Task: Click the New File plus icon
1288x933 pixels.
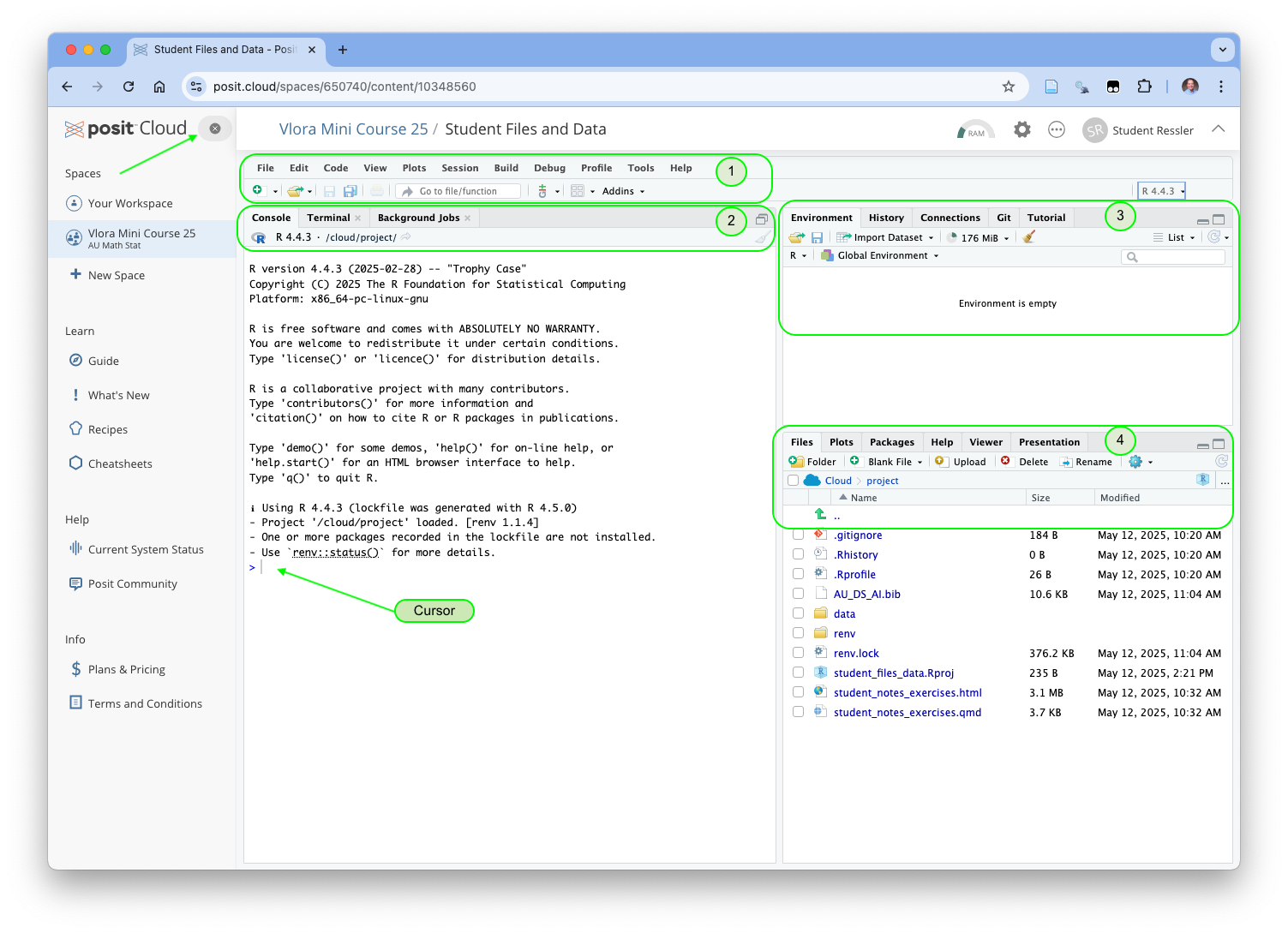Action: pyautogui.click(x=257, y=190)
